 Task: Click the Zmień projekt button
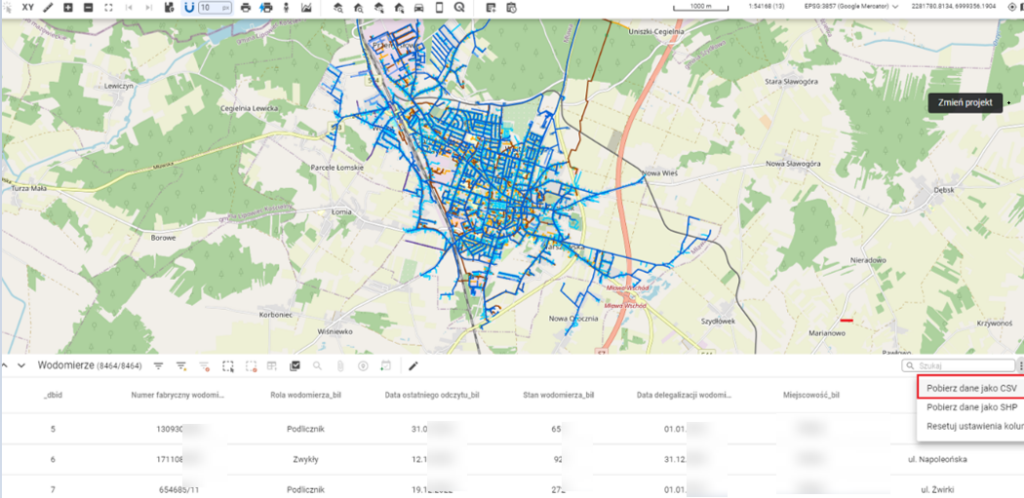pos(964,102)
